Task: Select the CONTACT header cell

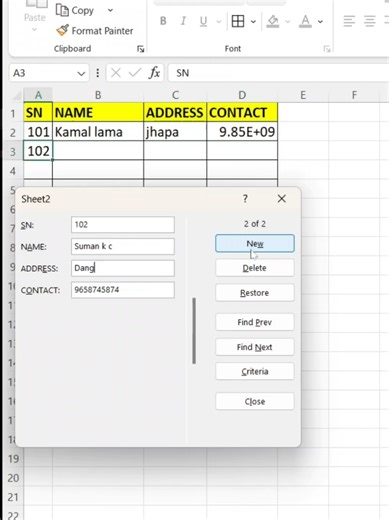Action: tap(242, 112)
